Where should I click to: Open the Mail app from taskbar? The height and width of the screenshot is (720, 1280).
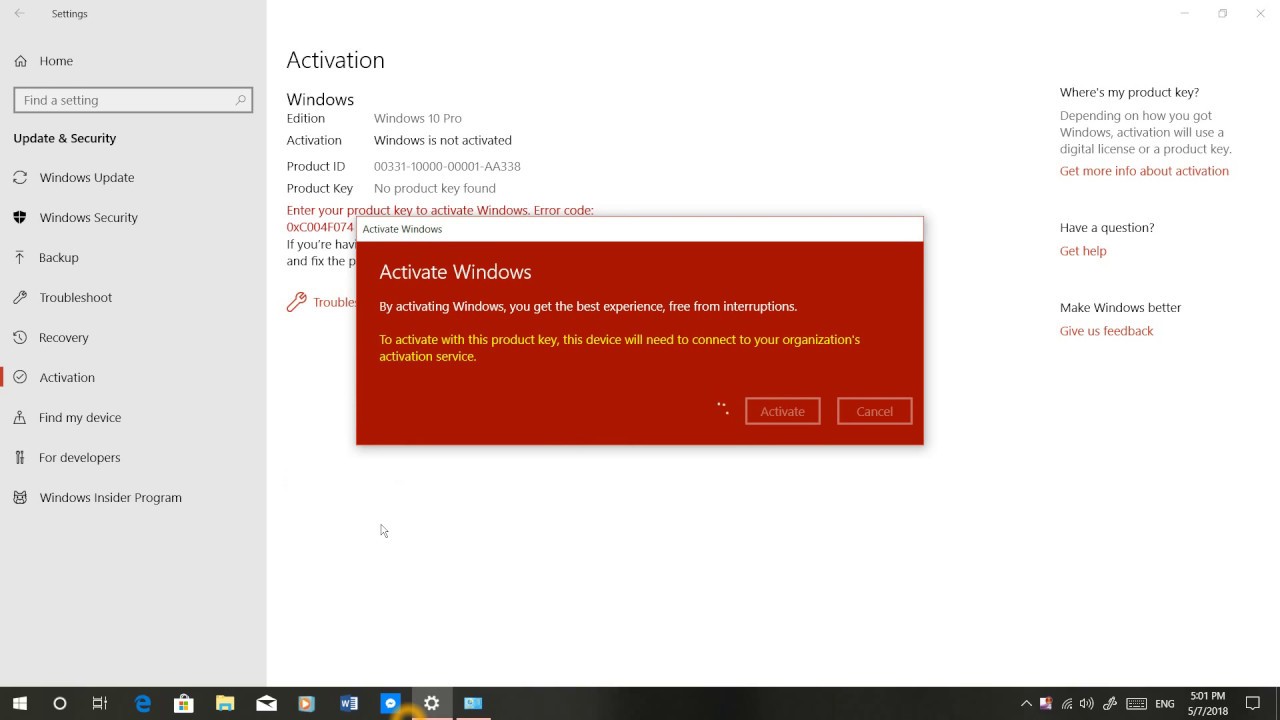tap(266, 704)
